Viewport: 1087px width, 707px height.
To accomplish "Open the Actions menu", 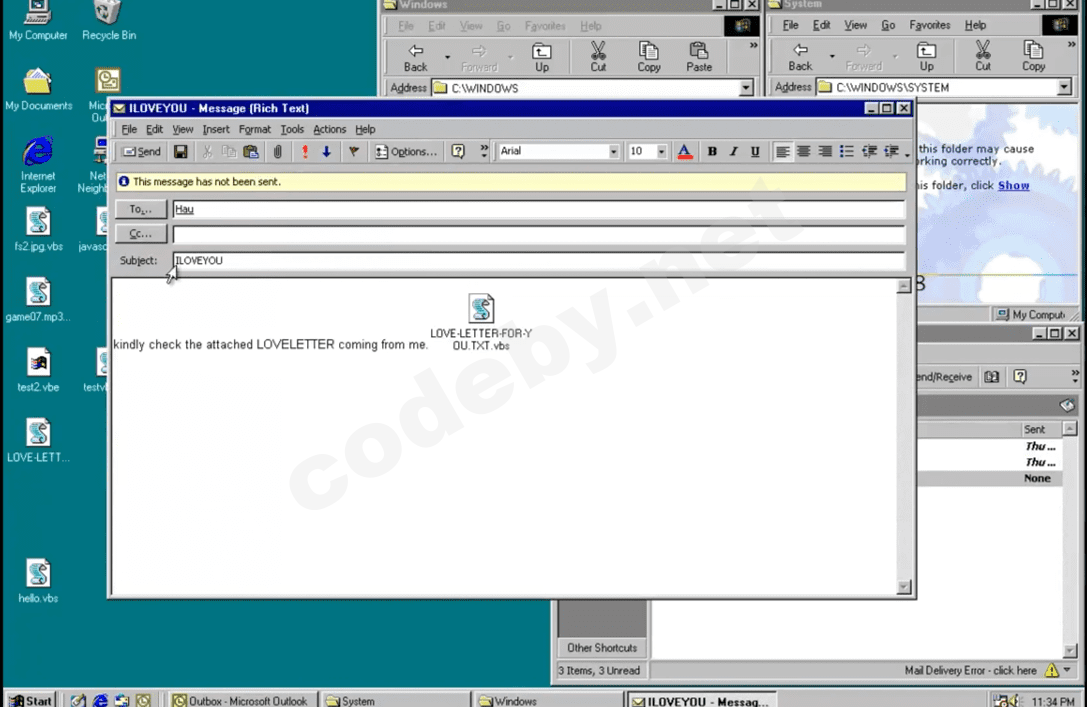I will coord(329,129).
